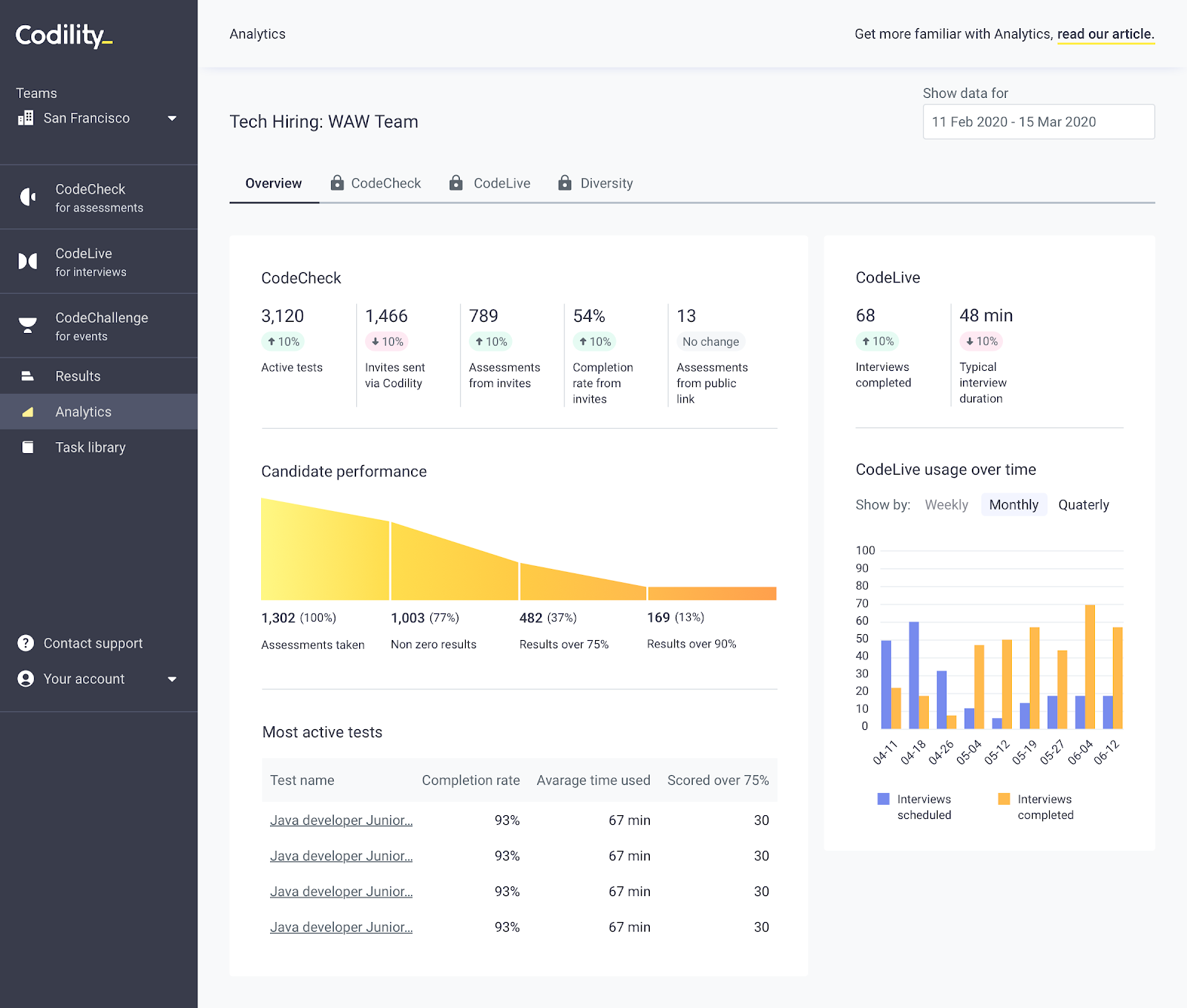Select Analytics in the sidebar
1187x1008 pixels.
tap(99, 412)
